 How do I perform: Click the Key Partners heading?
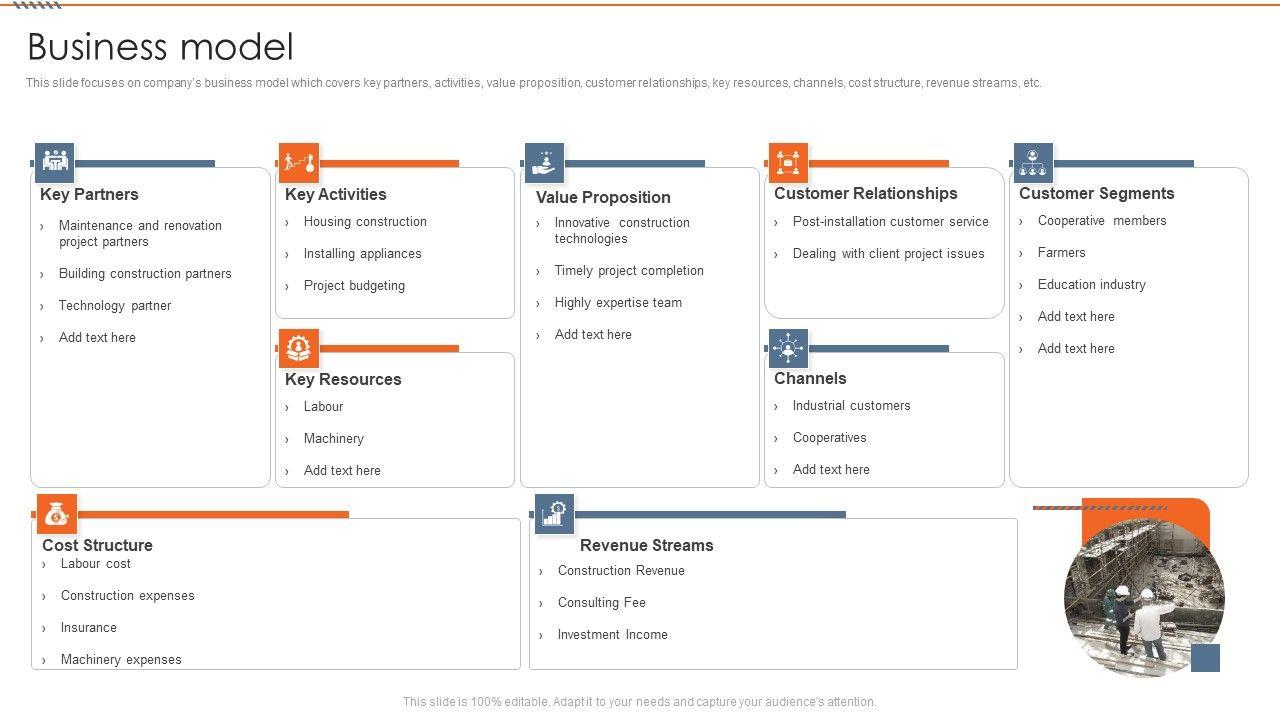89,194
